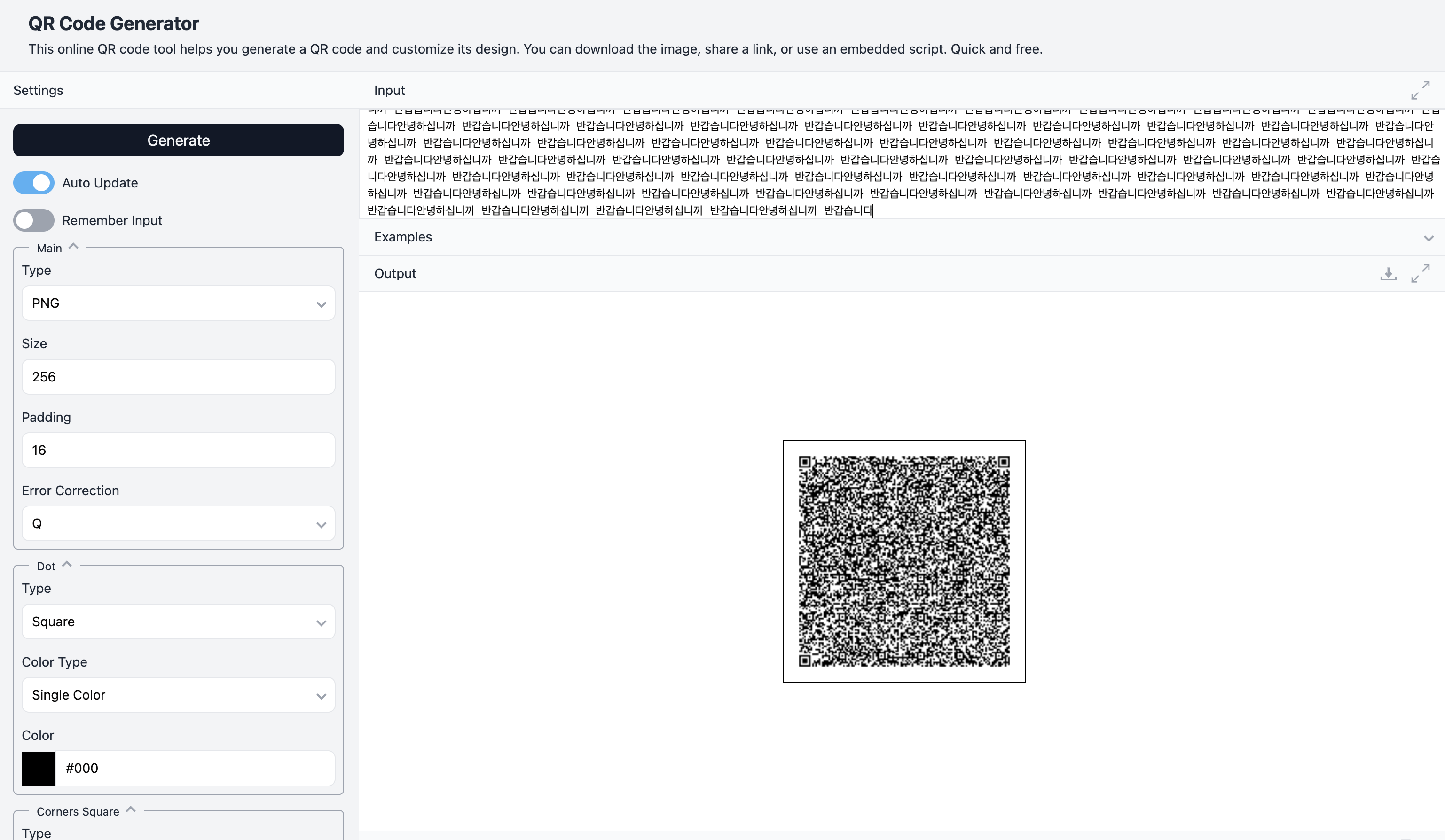Click the Padding input field
Image resolution: width=1445 pixels, height=840 pixels.
click(178, 450)
